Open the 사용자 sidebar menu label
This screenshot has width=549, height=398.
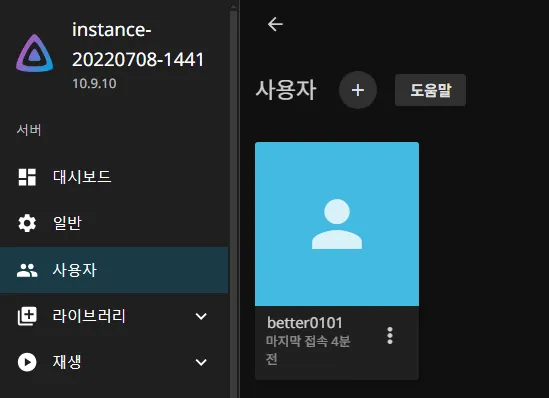[75, 270]
